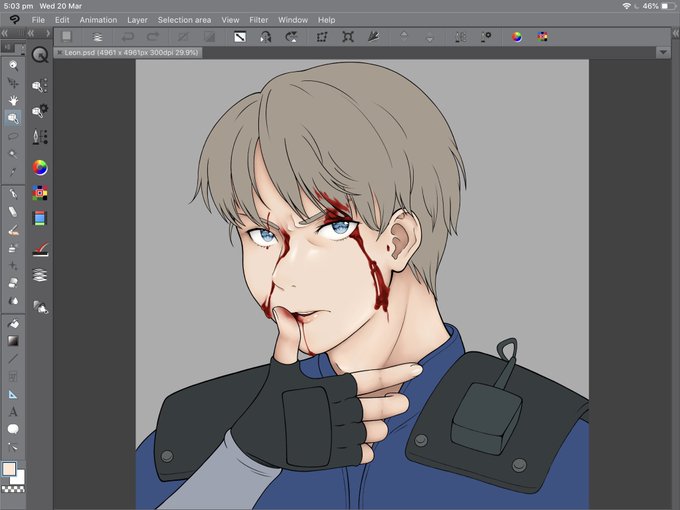Open the Animation menu
This screenshot has height=510, width=680.
pos(98,20)
